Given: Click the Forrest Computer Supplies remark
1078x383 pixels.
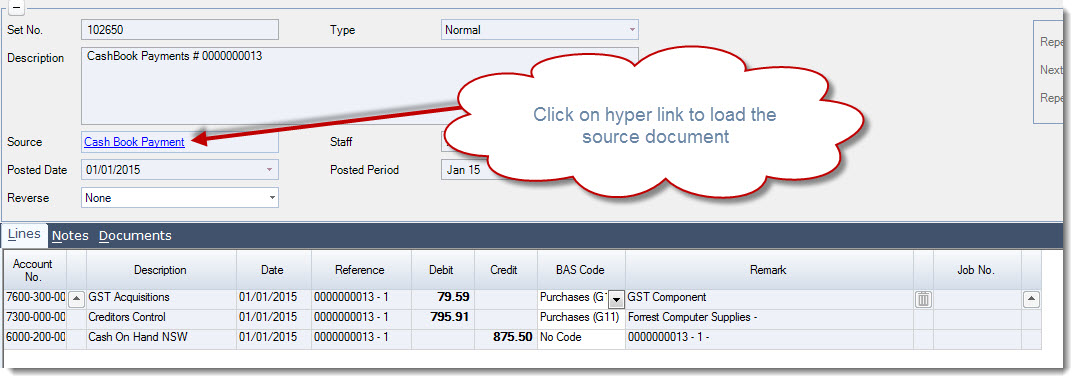Looking at the screenshot, I should 769,318.
